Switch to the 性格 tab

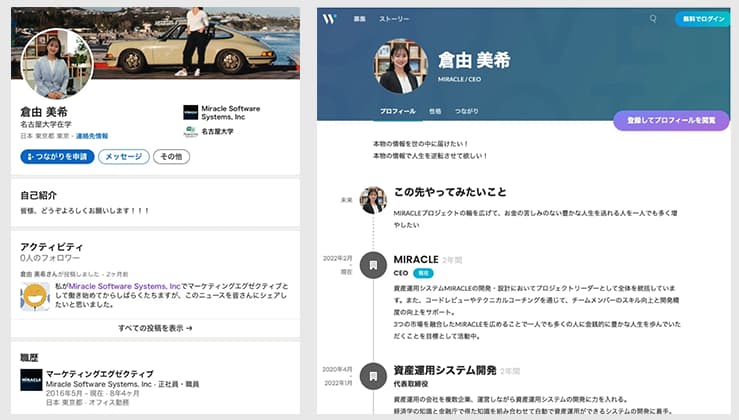click(x=435, y=111)
